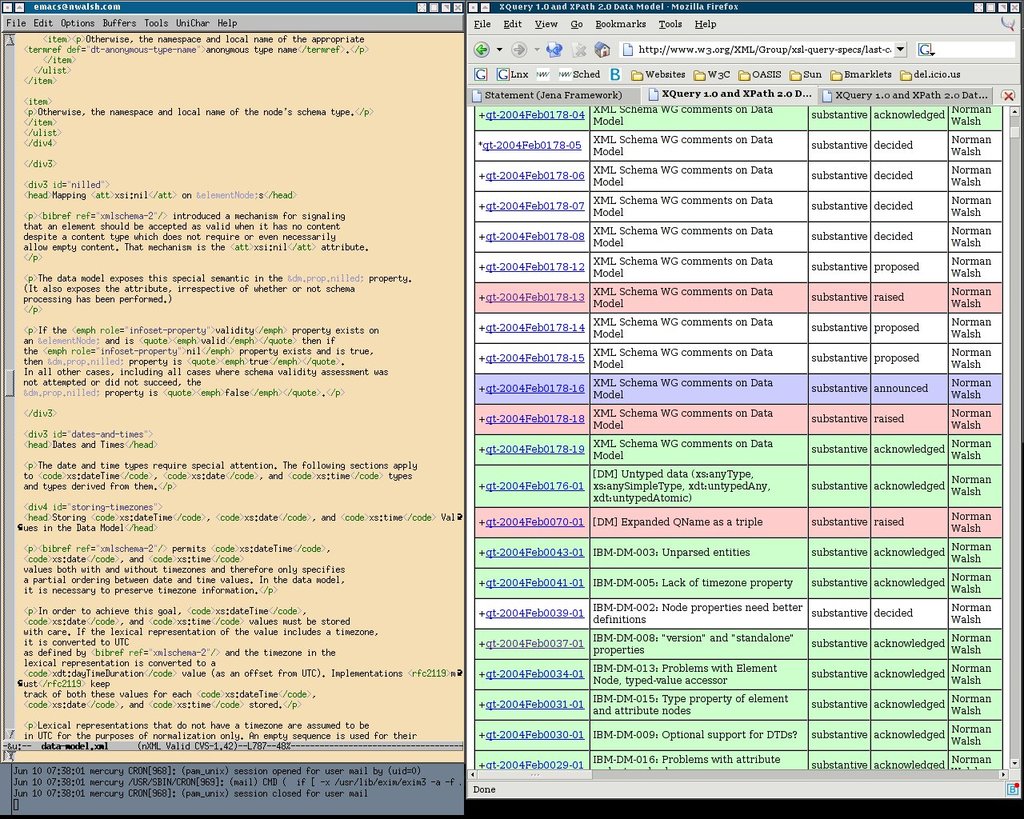Open the Websites bookmark folder
The image size is (1024, 819).
point(658,74)
